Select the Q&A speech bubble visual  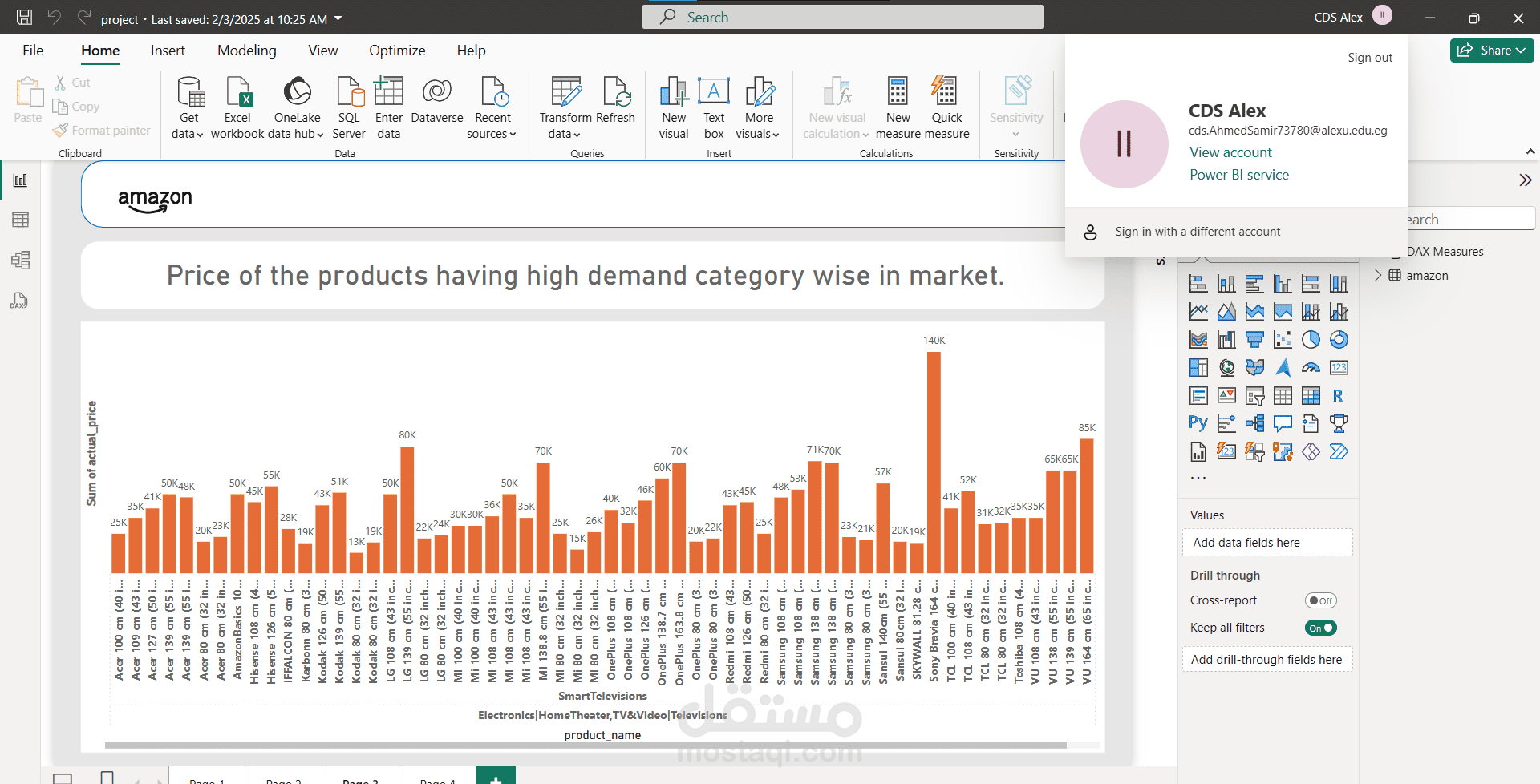click(x=1283, y=423)
